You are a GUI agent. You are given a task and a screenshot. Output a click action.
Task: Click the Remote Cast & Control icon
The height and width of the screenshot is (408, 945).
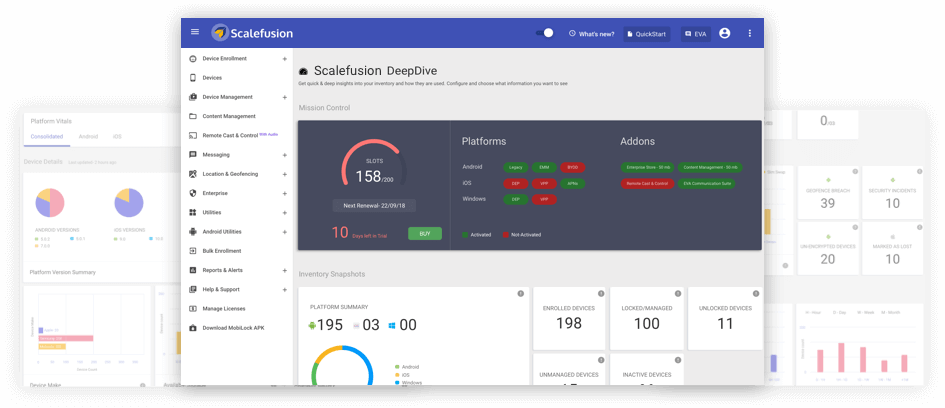[x=193, y=136]
